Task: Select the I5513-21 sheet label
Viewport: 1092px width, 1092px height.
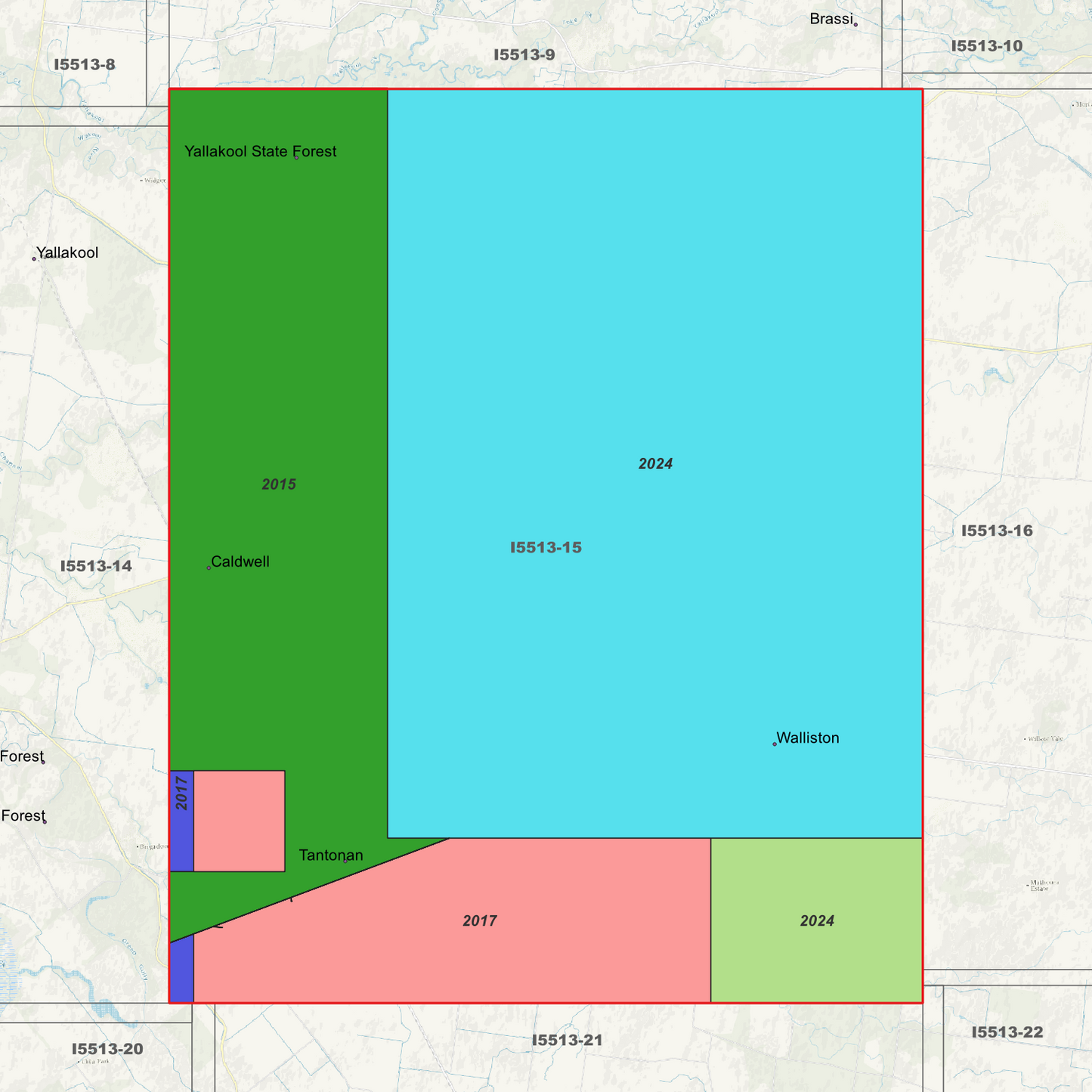Action: click(x=568, y=1040)
